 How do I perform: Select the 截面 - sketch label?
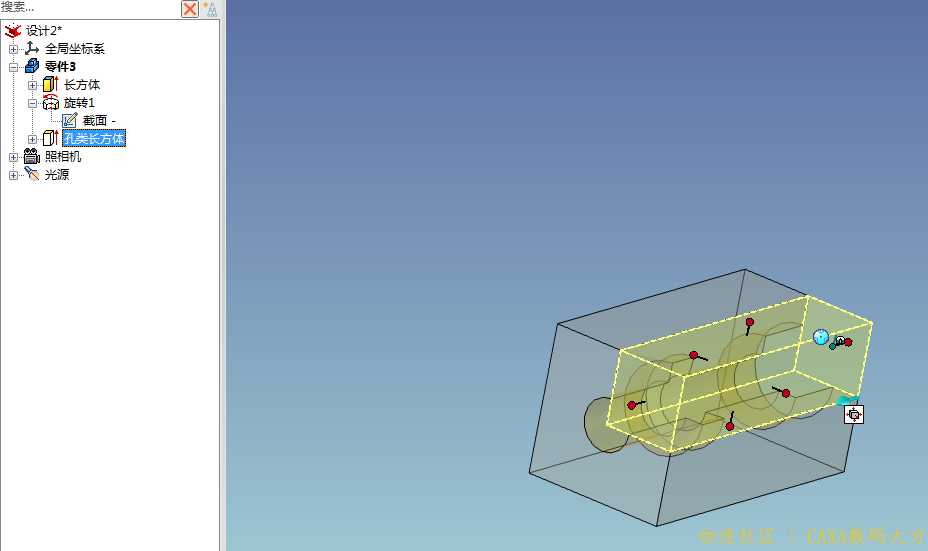pyautogui.click(x=99, y=121)
